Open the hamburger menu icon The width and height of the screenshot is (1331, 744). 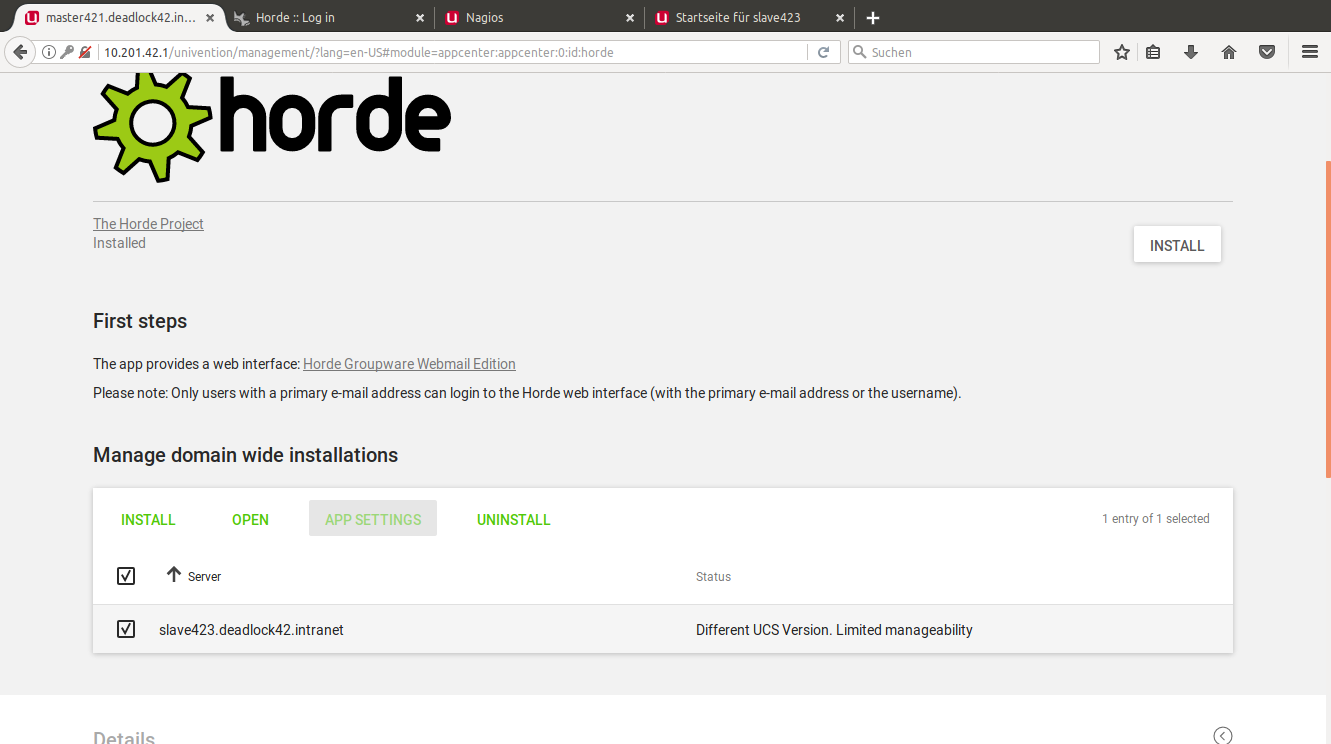pos(1309,52)
